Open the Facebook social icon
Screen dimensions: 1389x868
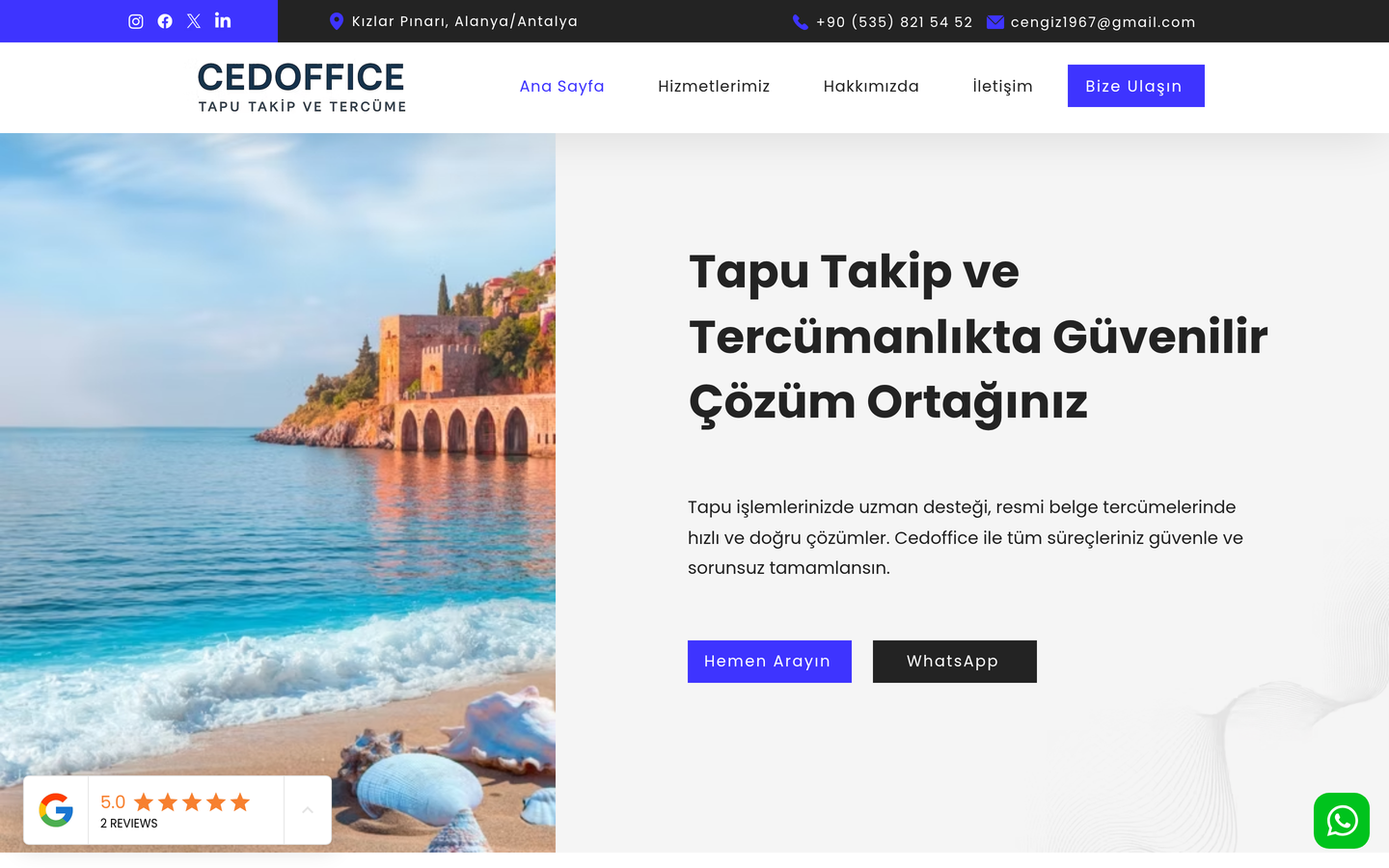[165, 21]
